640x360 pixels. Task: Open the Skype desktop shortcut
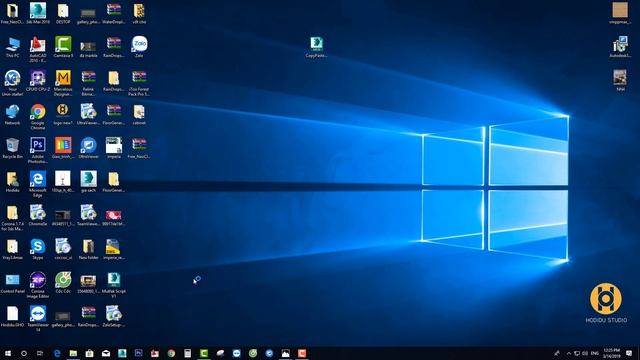(x=38, y=249)
